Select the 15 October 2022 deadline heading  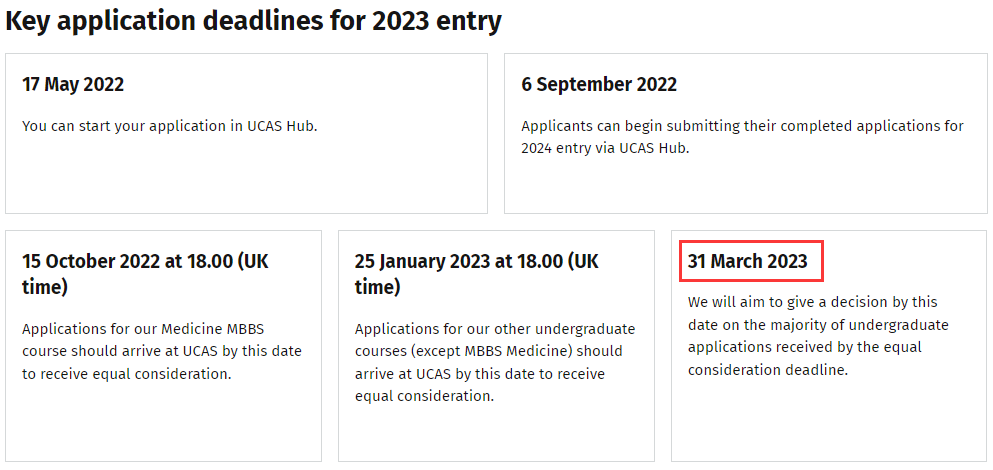(x=145, y=274)
